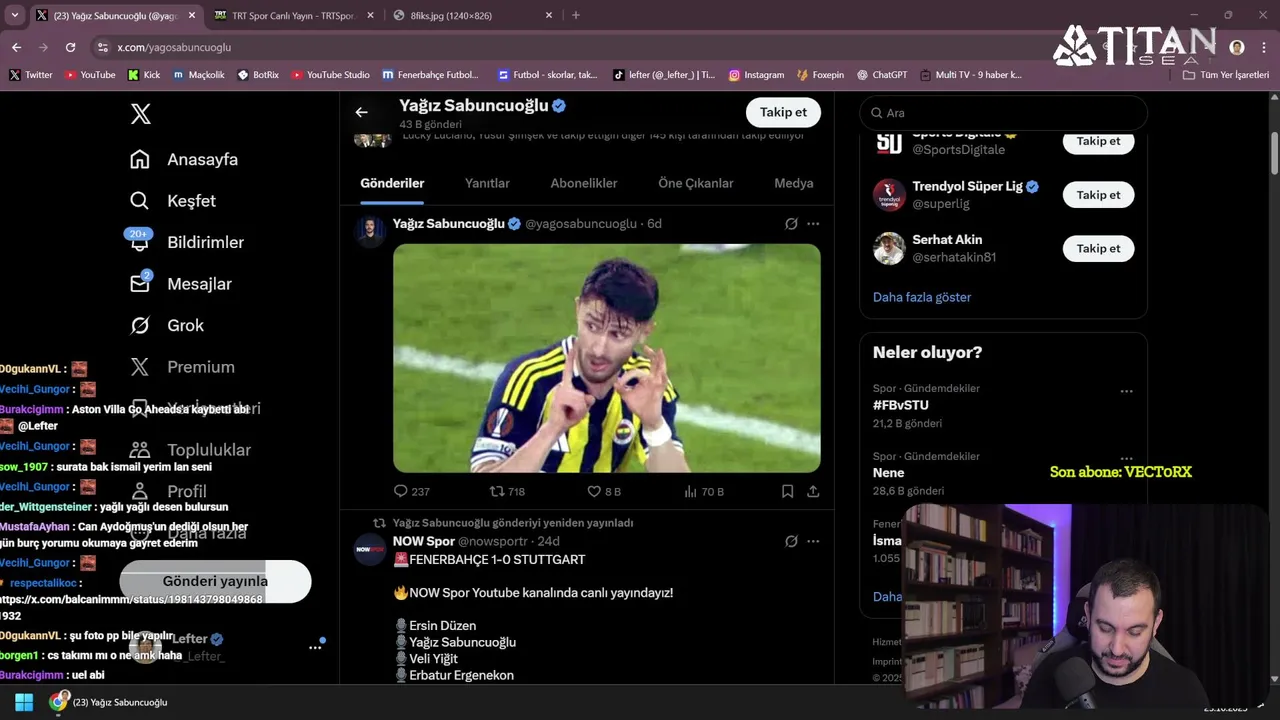This screenshot has width=1280, height=720.
Task: Follow Serhat Akin account
Action: [1098, 248]
